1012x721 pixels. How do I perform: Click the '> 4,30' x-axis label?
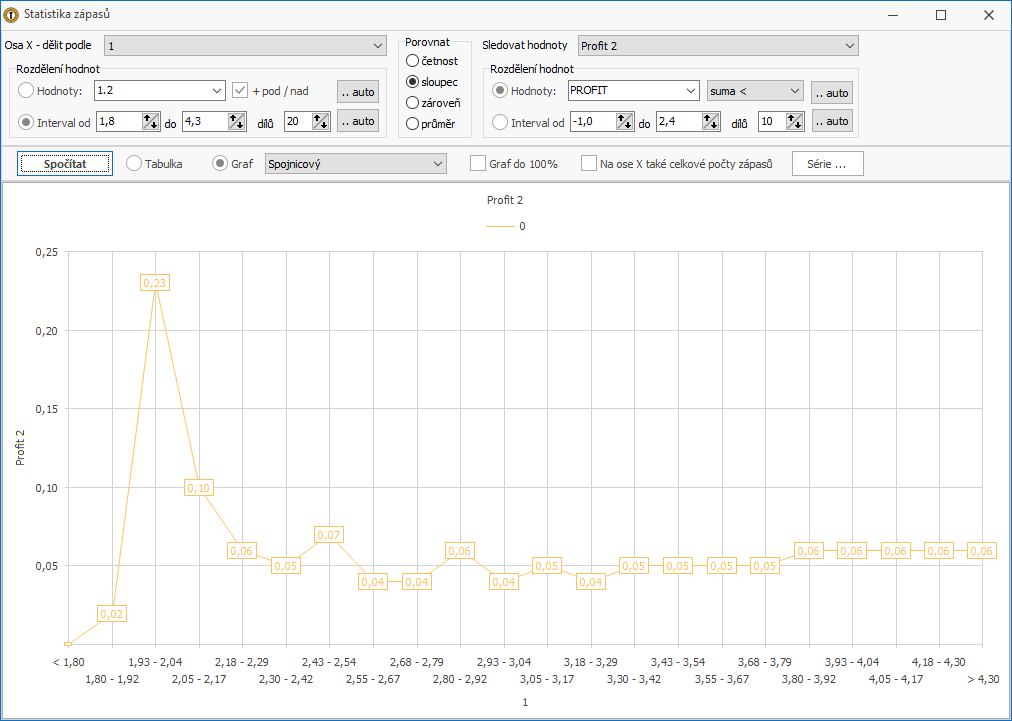click(983, 679)
